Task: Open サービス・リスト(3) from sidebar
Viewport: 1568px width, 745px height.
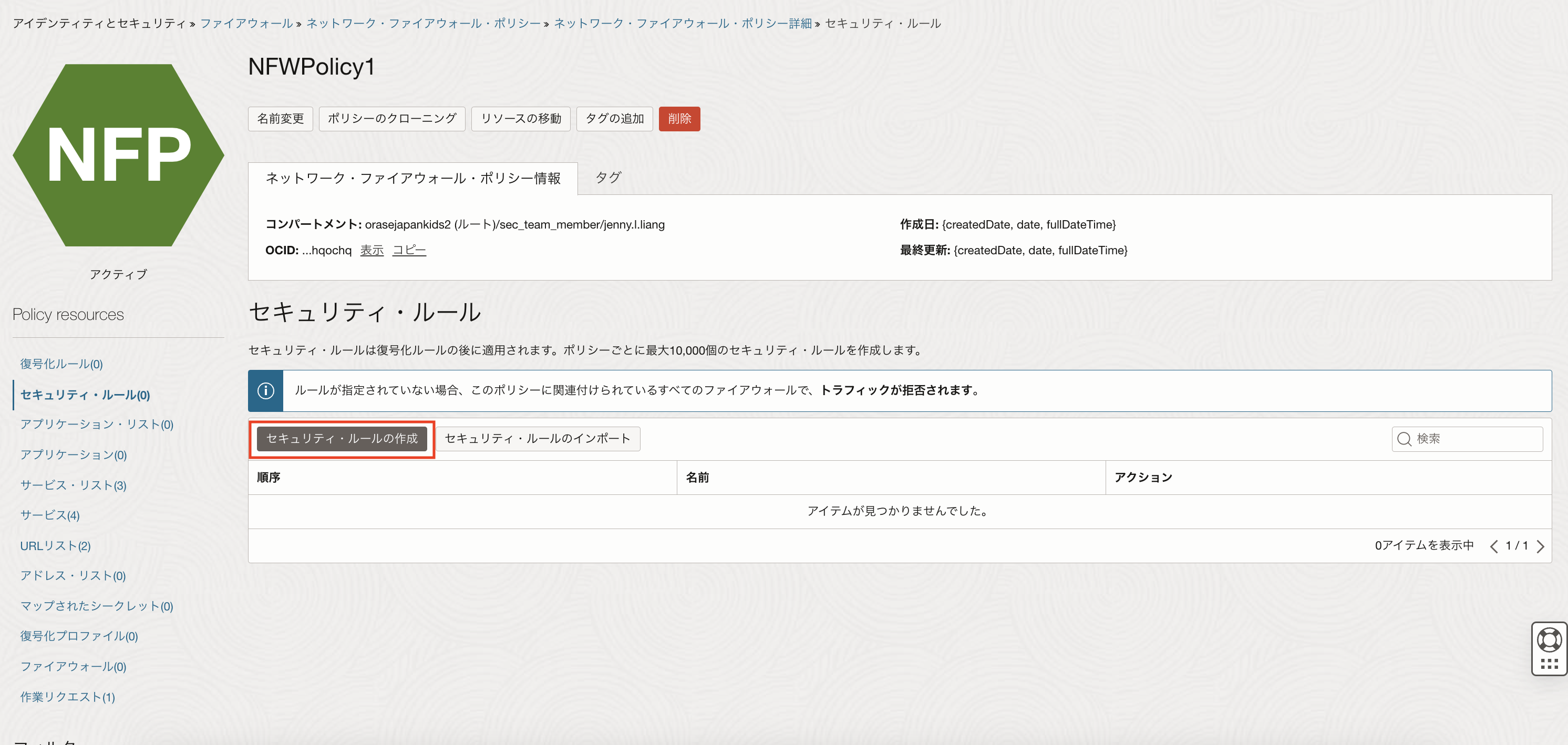Action: coord(73,485)
